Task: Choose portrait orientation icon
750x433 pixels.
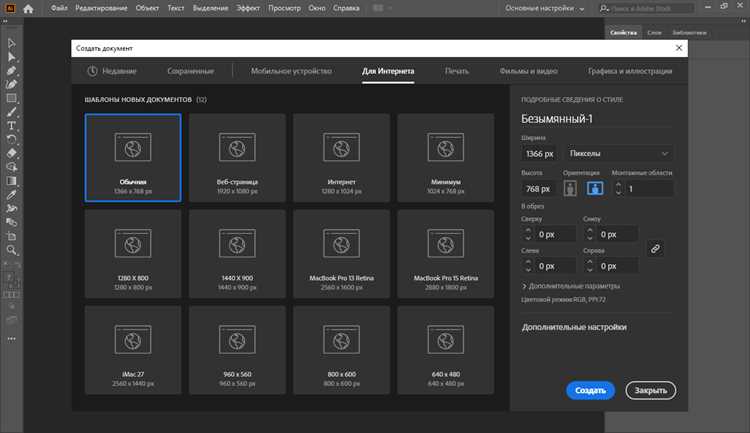Action: 570,188
